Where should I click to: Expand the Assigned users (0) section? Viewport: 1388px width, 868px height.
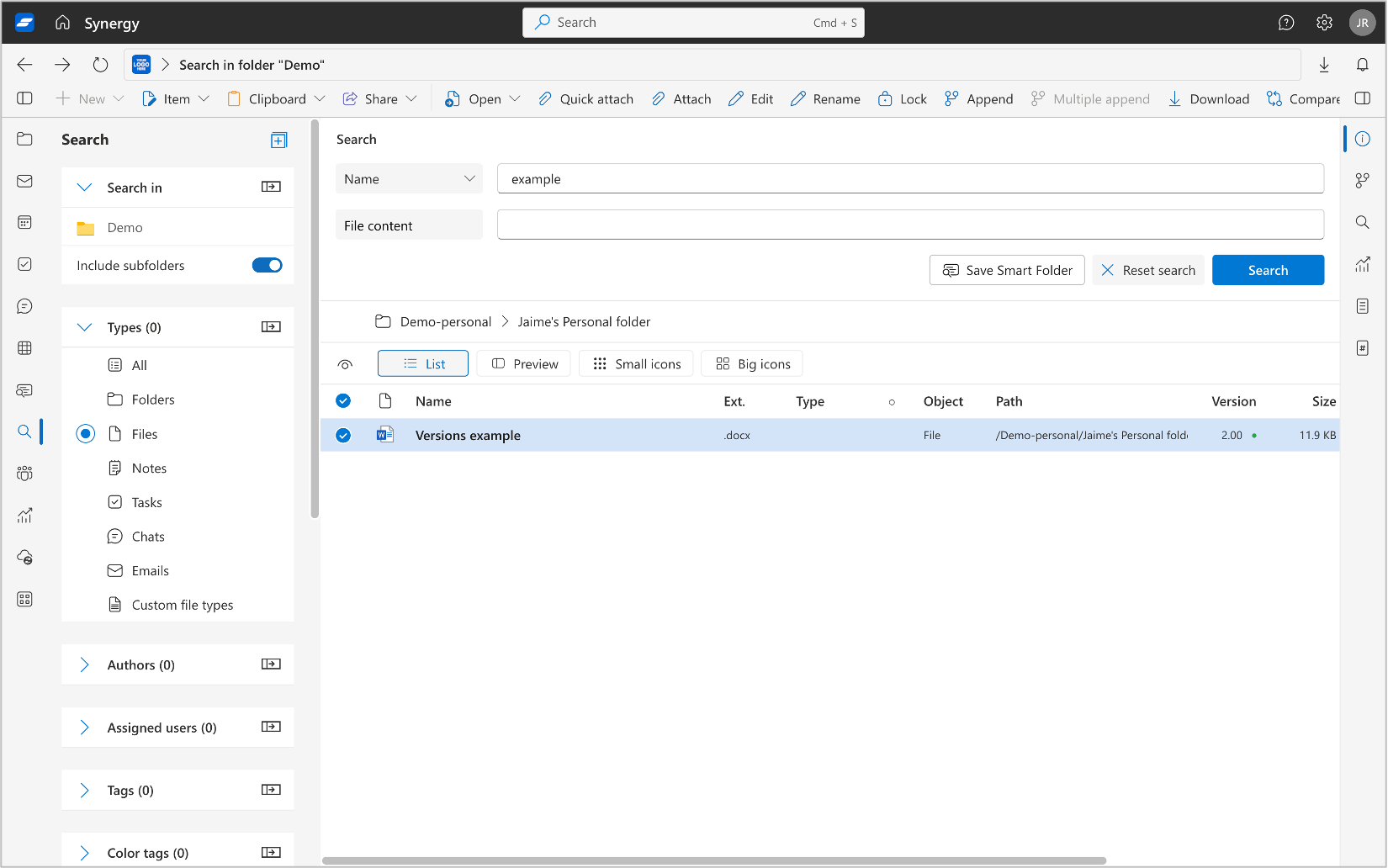84,728
